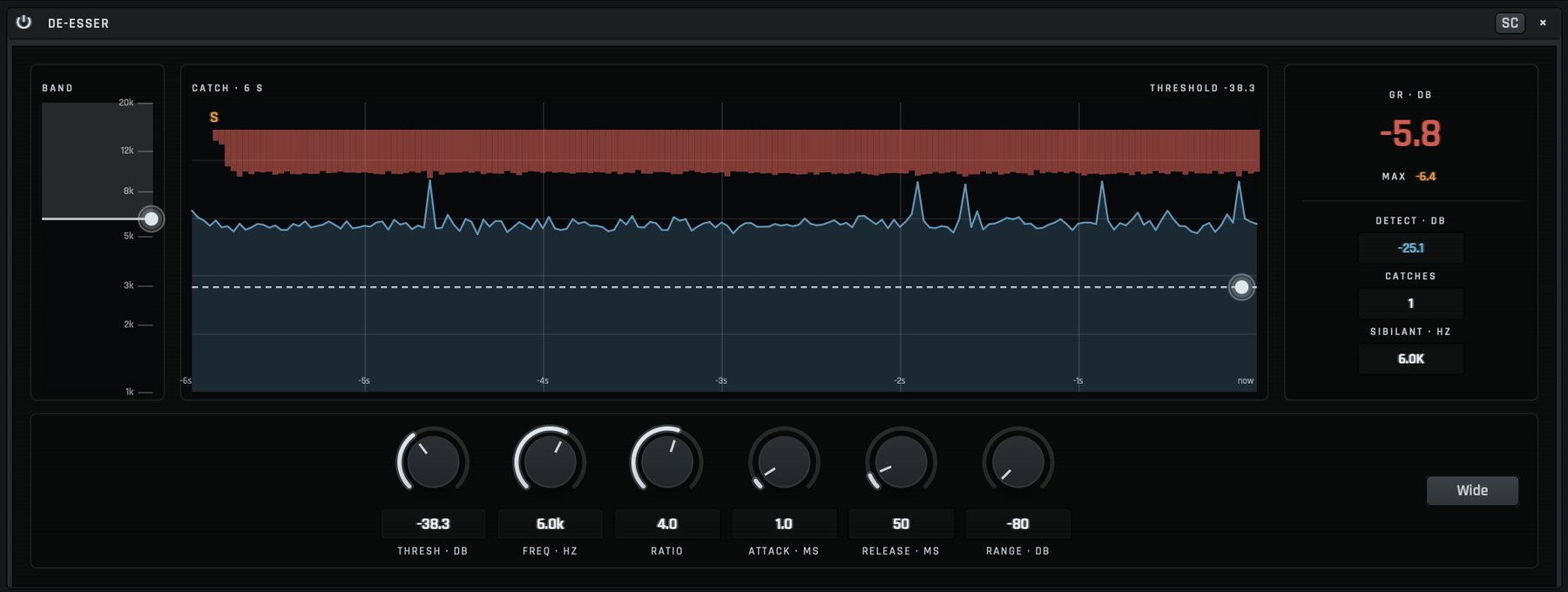Image resolution: width=1568 pixels, height=592 pixels.
Task: Select the -80 range value field
Action: point(1017,524)
